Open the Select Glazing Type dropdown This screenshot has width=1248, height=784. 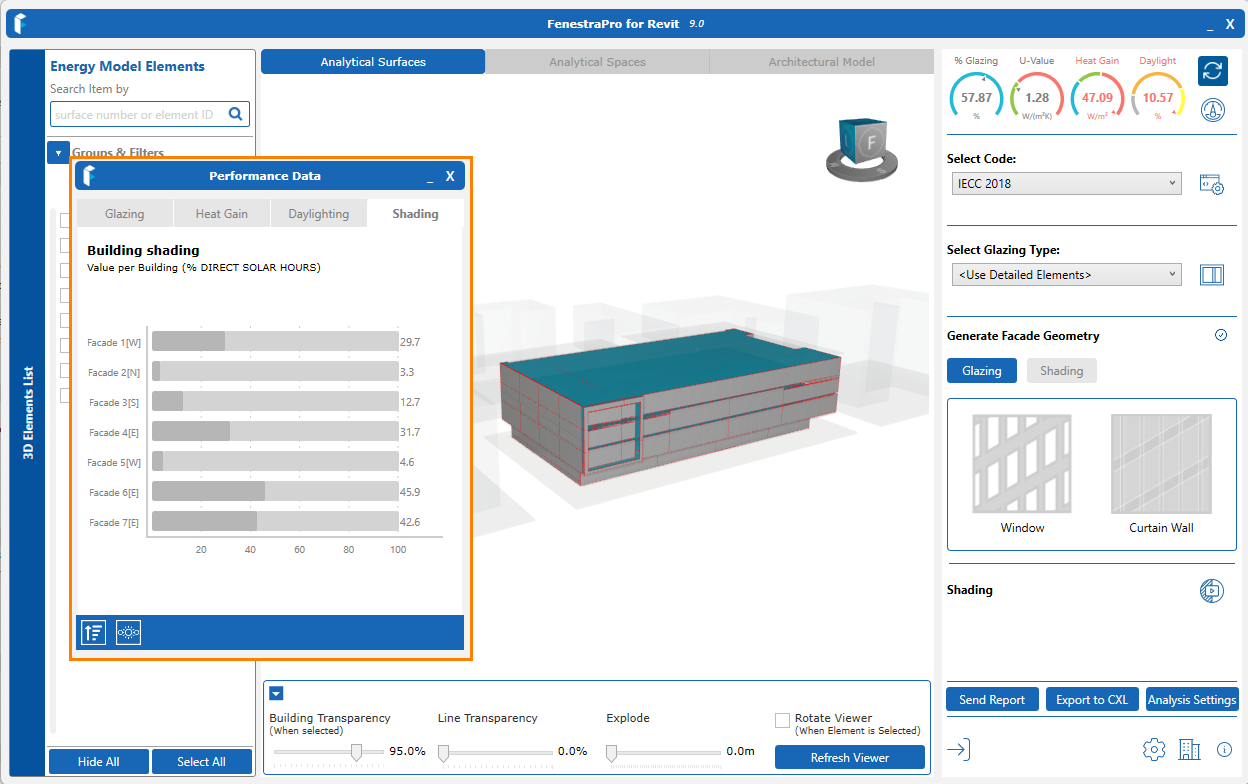point(1067,275)
